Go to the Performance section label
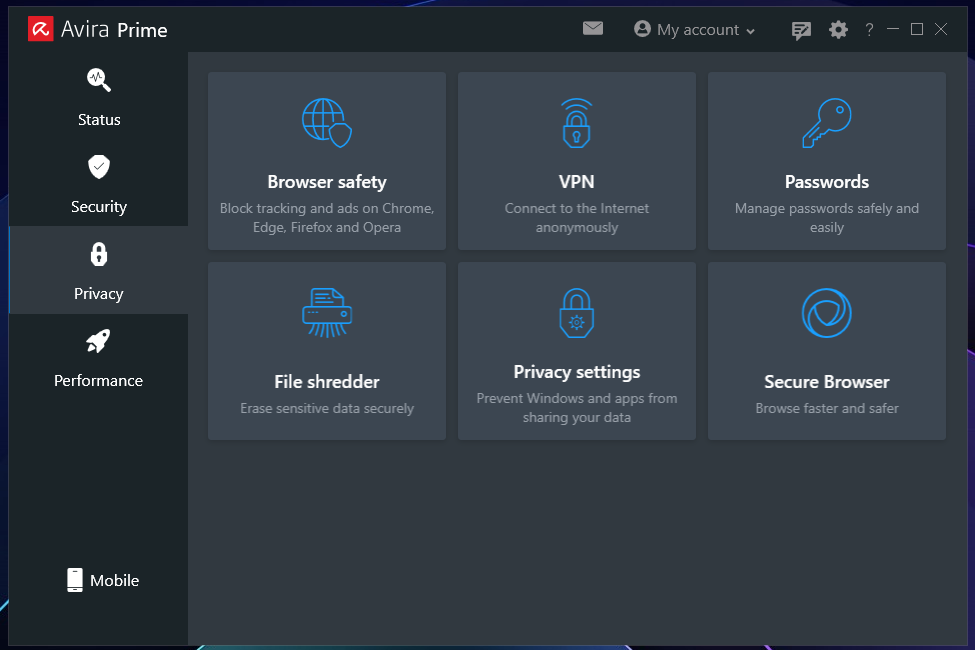This screenshot has height=650, width=975. click(98, 381)
